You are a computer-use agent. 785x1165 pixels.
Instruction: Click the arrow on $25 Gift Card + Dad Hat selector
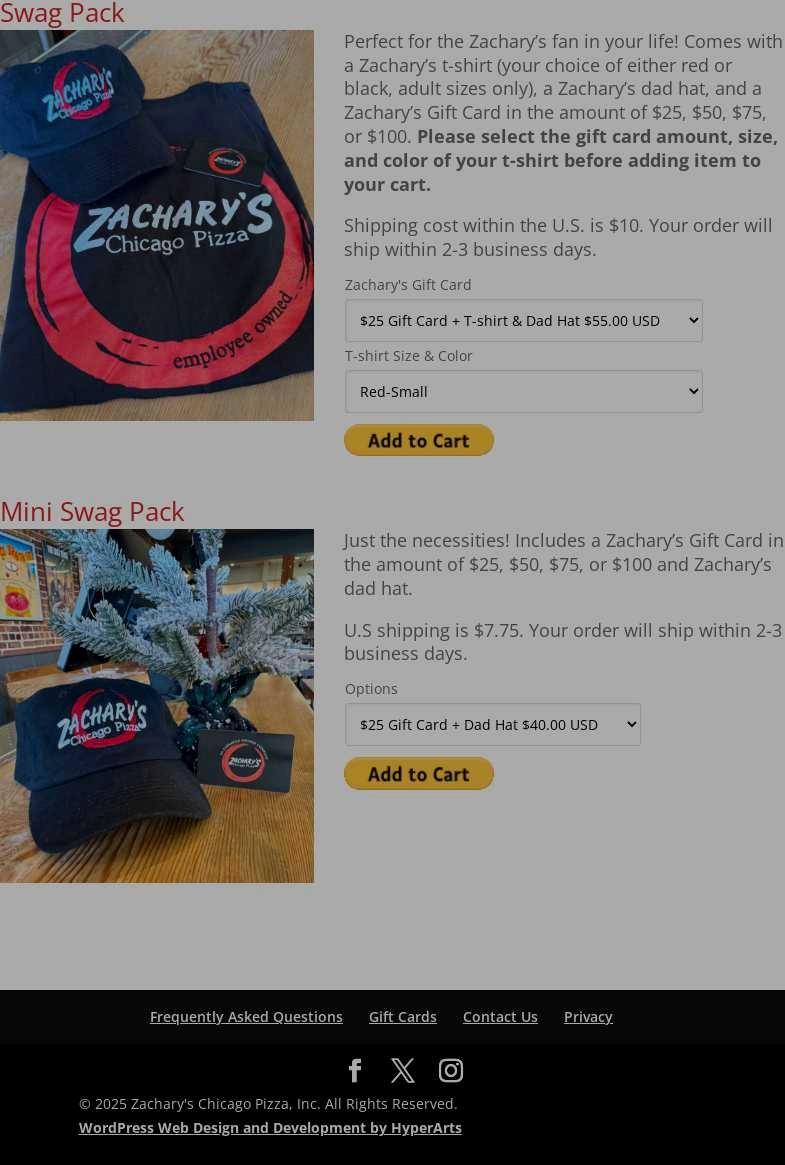tap(631, 724)
